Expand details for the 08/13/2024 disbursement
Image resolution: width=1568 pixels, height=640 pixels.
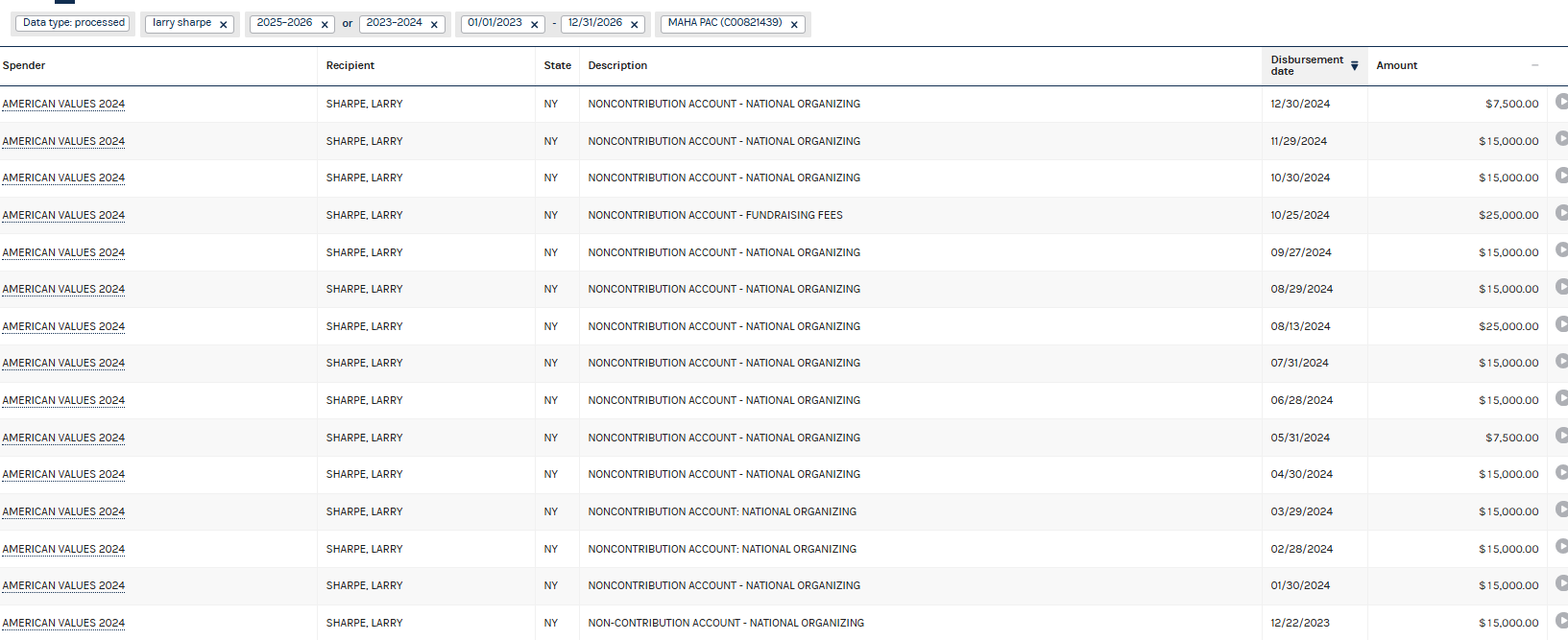coord(1561,324)
